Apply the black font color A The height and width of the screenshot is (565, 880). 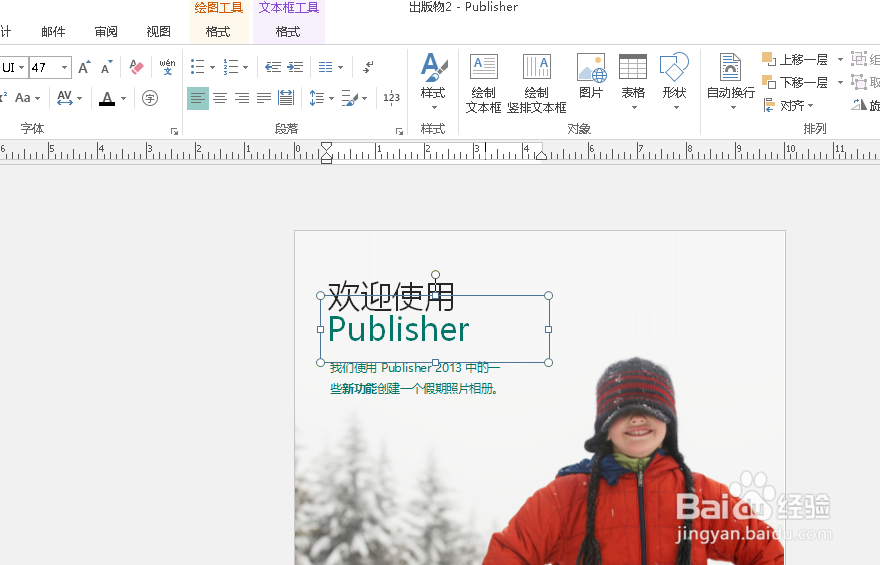(107, 99)
